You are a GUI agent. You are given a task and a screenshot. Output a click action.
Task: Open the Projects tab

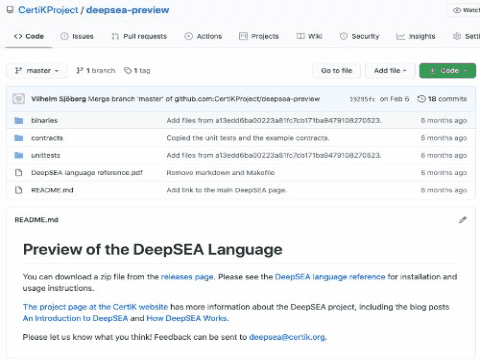tap(259, 36)
